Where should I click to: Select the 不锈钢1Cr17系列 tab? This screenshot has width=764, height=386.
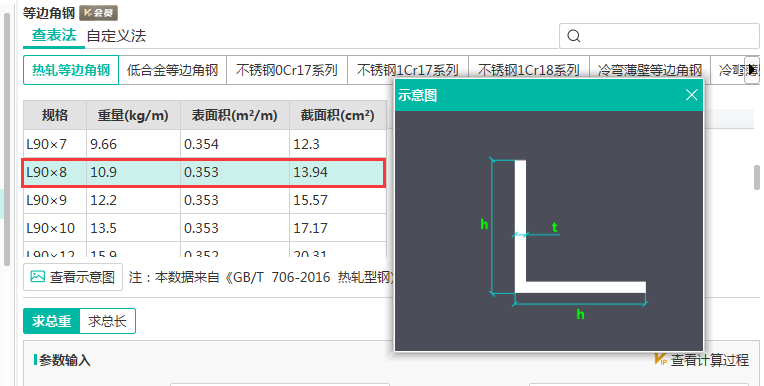click(x=408, y=70)
